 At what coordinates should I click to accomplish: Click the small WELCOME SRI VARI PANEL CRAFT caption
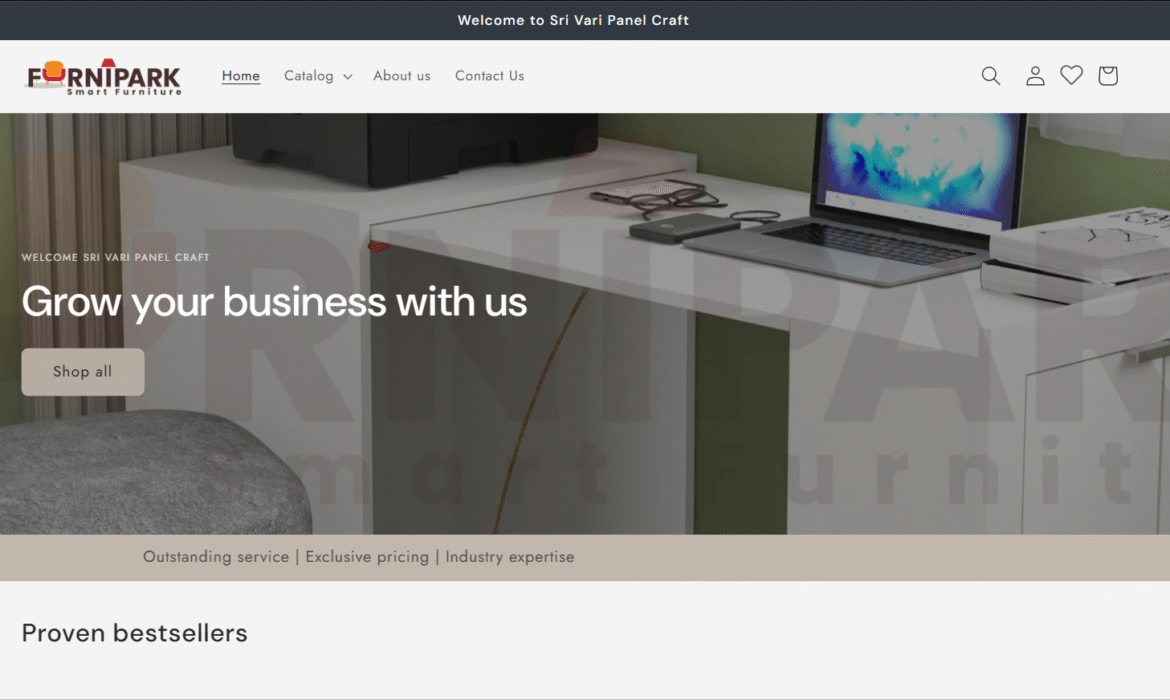[116, 257]
